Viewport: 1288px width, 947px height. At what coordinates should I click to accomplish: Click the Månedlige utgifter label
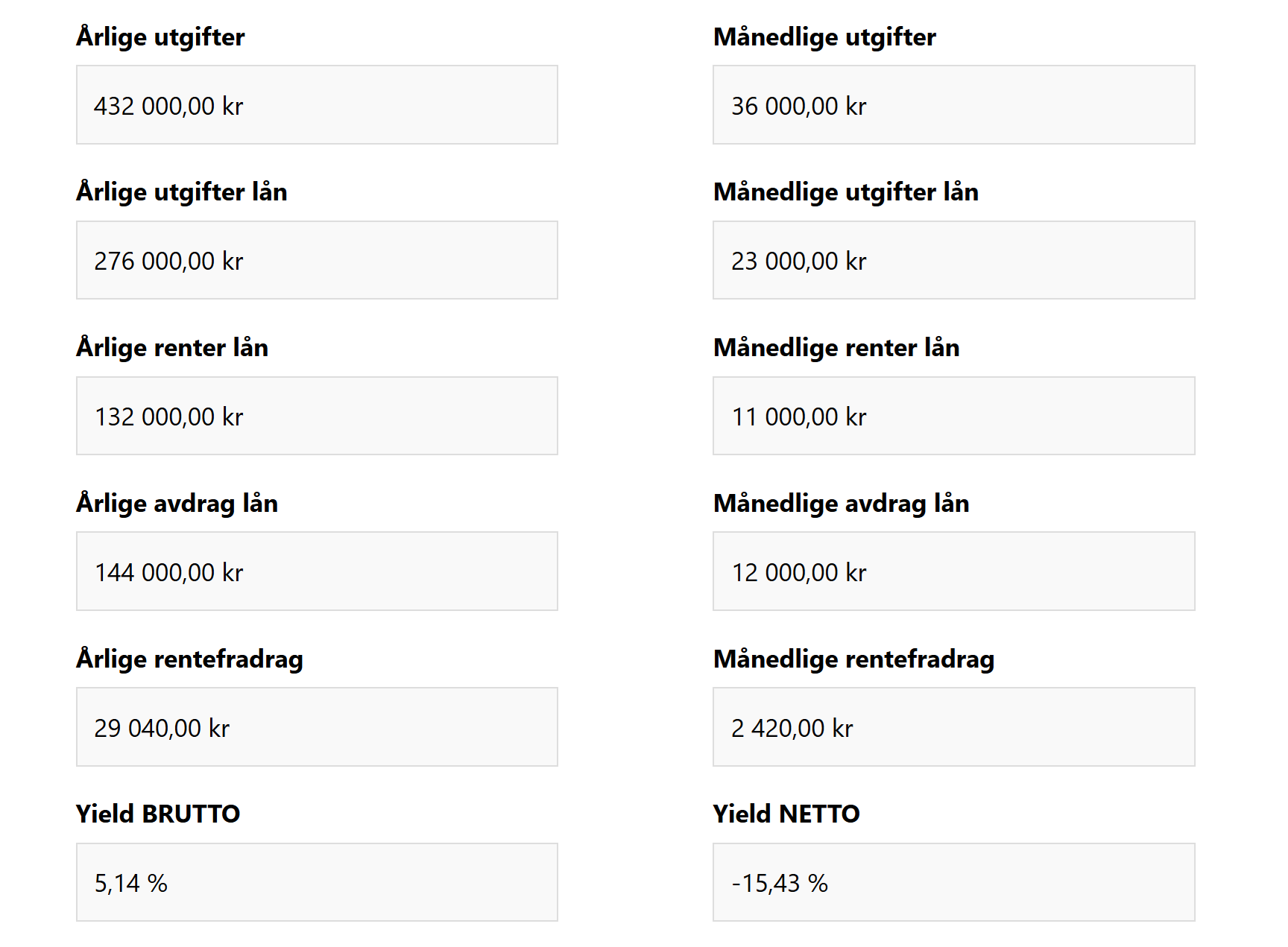point(824,37)
